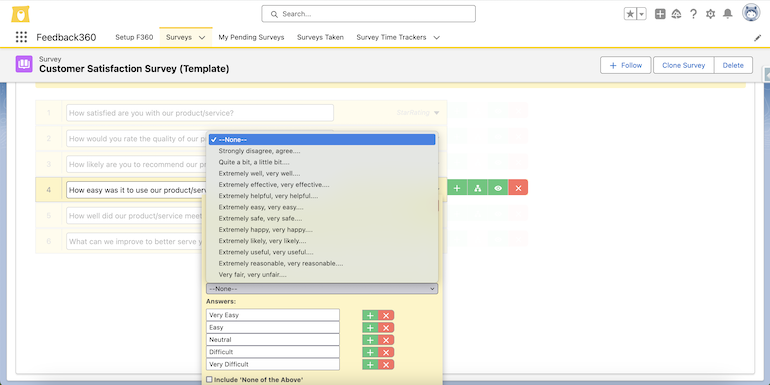Open the Salesforce Help question mark

[x=693, y=14]
